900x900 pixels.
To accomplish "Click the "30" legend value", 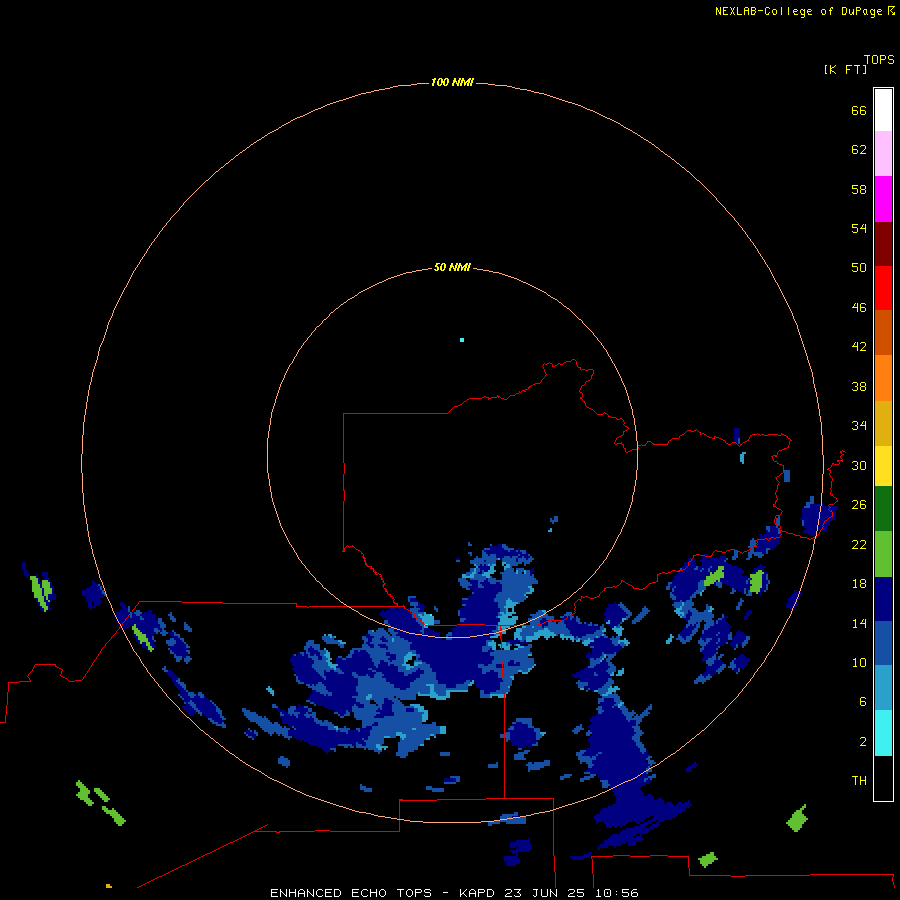I will (859, 465).
